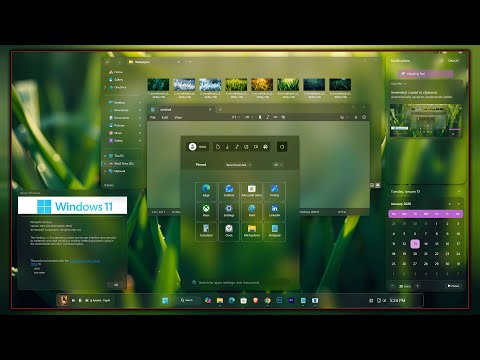
Task: Open Photos app in Start menu
Action: [x=274, y=191]
